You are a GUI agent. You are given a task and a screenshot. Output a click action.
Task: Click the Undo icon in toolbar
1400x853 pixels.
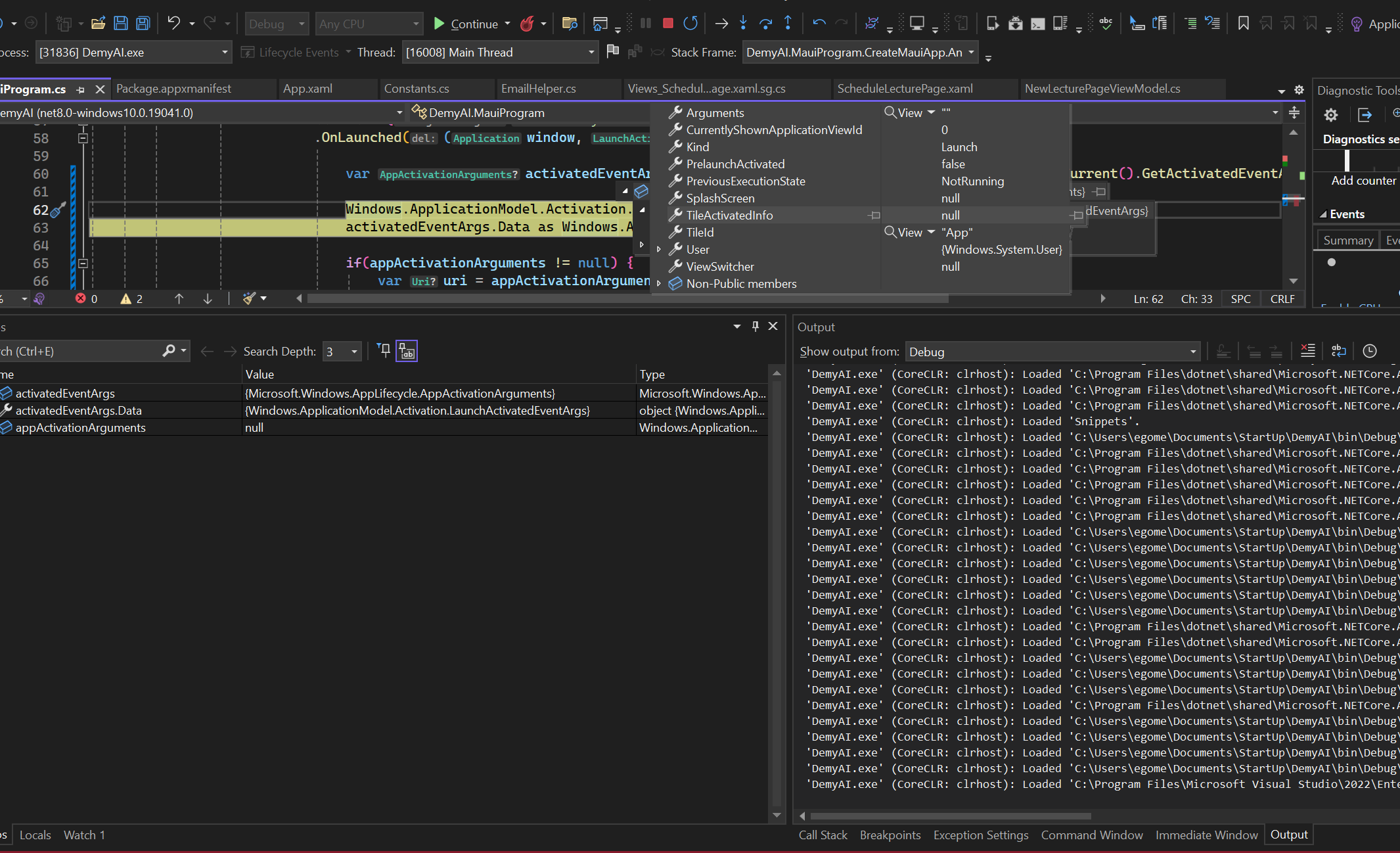tap(173, 24)
